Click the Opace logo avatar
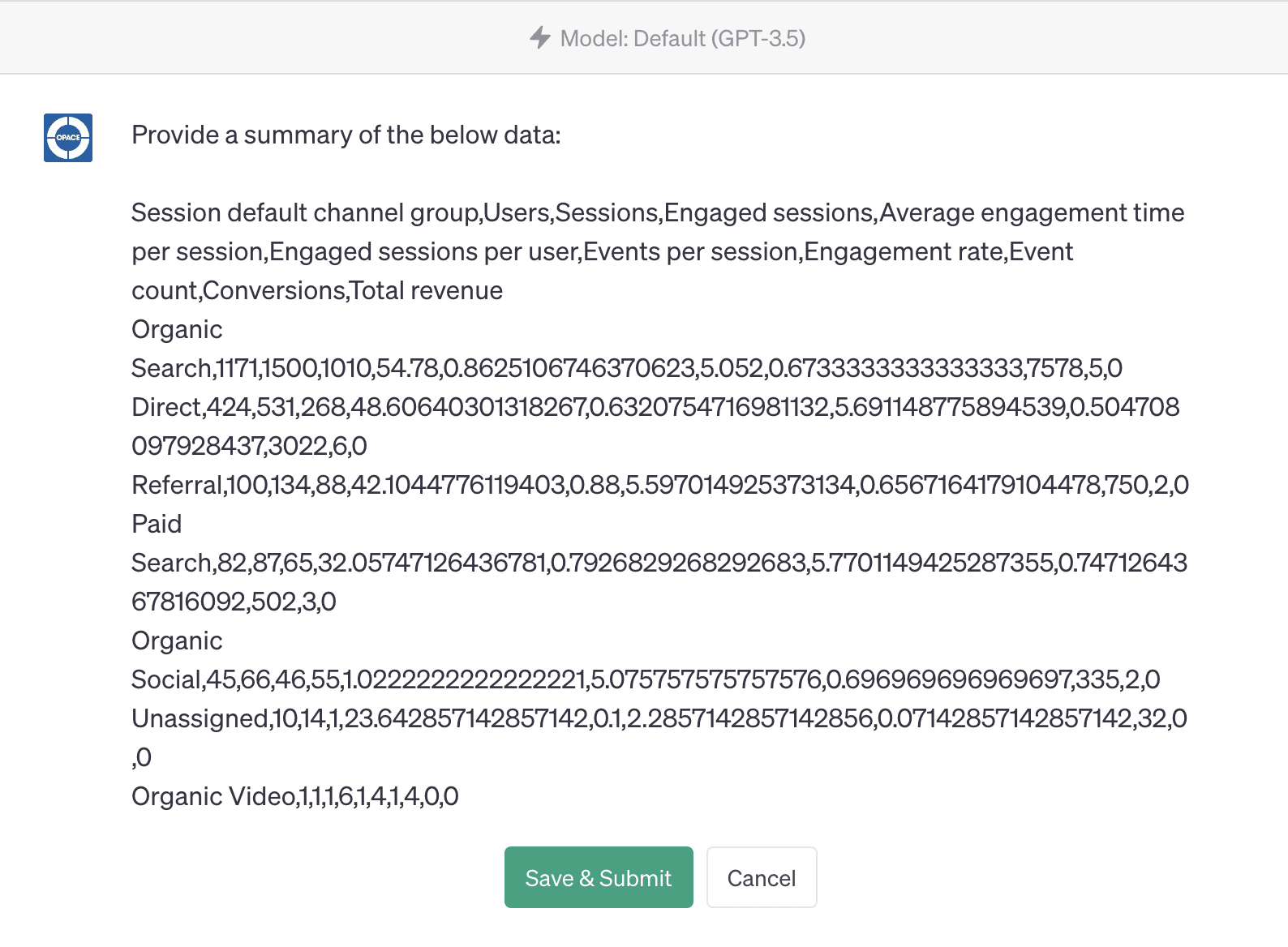Screen dimensions: 1288x947 (68, 139)
